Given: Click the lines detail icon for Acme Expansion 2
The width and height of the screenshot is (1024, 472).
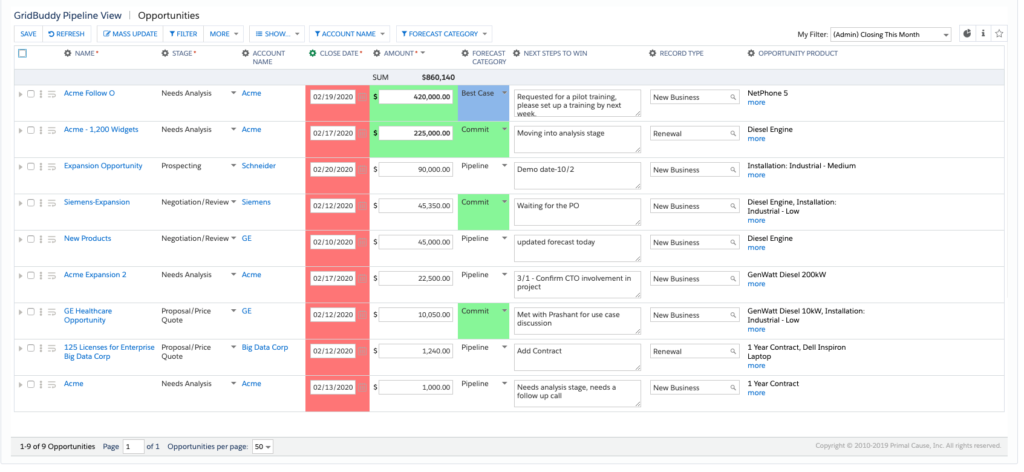Looking at the screenshot, I should [52, 275].
